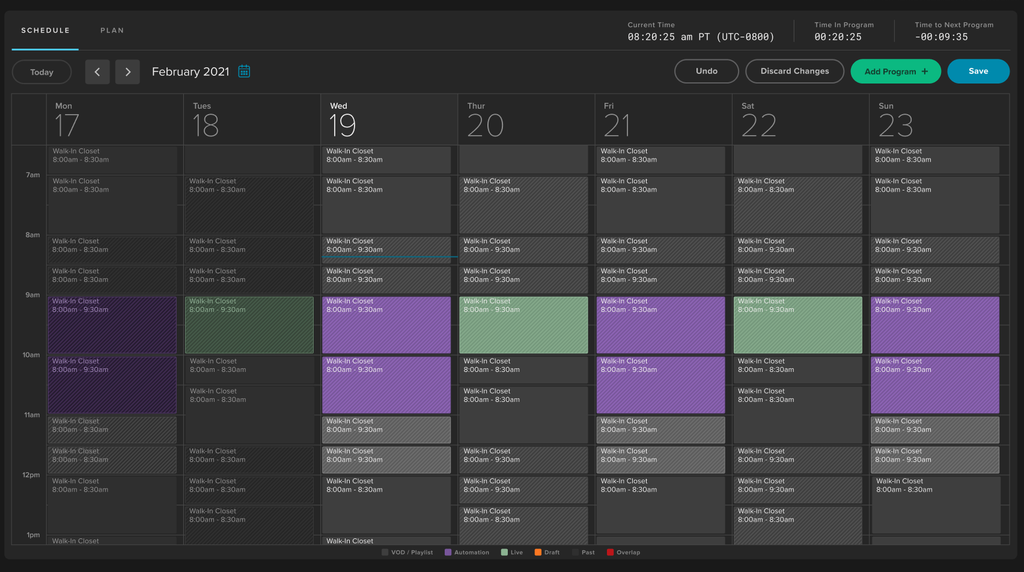Screen dimensions: 1024x572
Task: Open Friday's purple Automation program at 9am
Action: click(x=660, y=325)
